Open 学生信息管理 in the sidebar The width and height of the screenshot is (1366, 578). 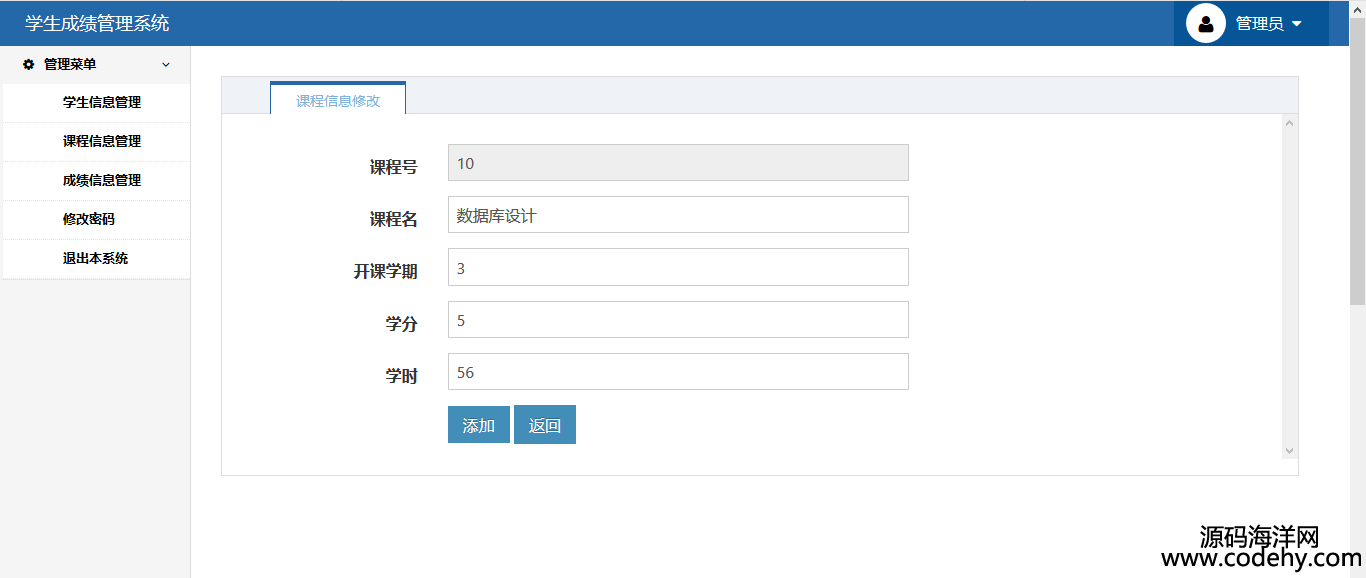pyautogui.click(x=102, y=102)
